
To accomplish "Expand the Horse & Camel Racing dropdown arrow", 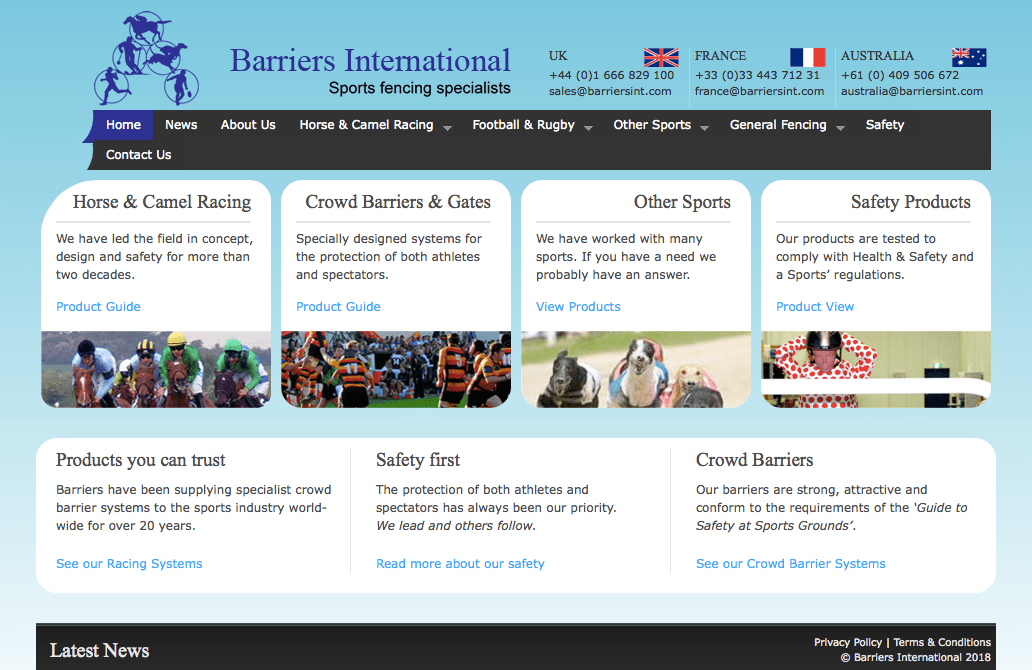I will click(447, 127).
